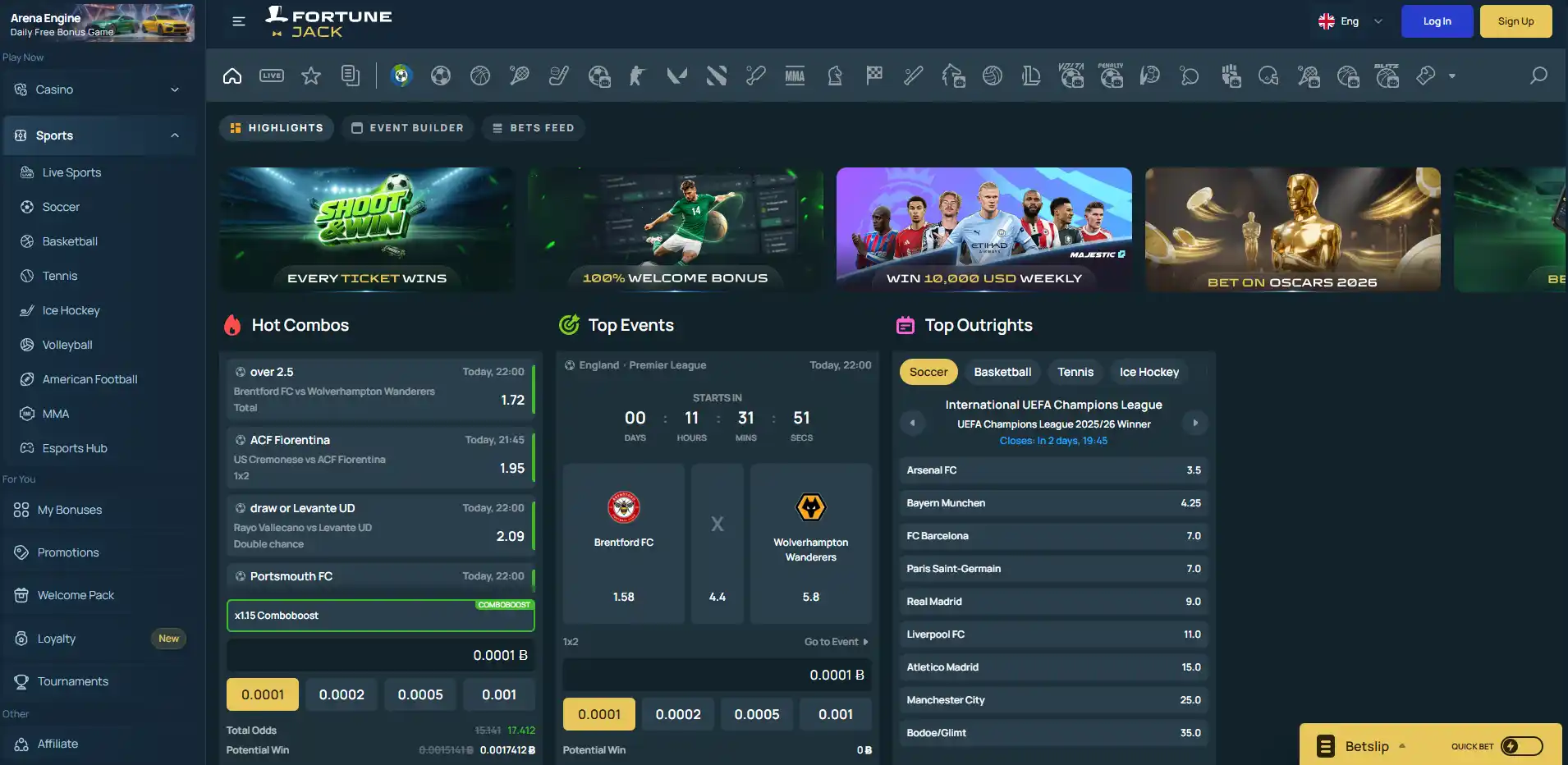Pick 0.001 stake in Top Events
Screen dimensions: 1568x765
[x=836, y=714]
